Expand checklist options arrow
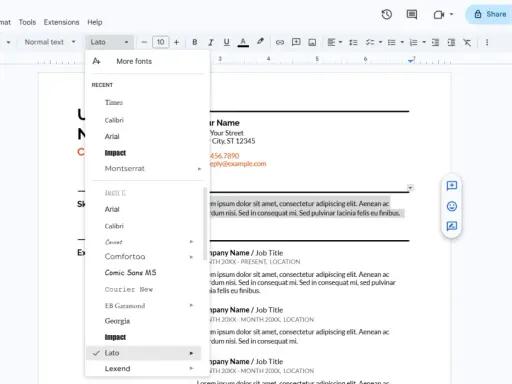The image size is (512, 384). (x=380, y=42)
